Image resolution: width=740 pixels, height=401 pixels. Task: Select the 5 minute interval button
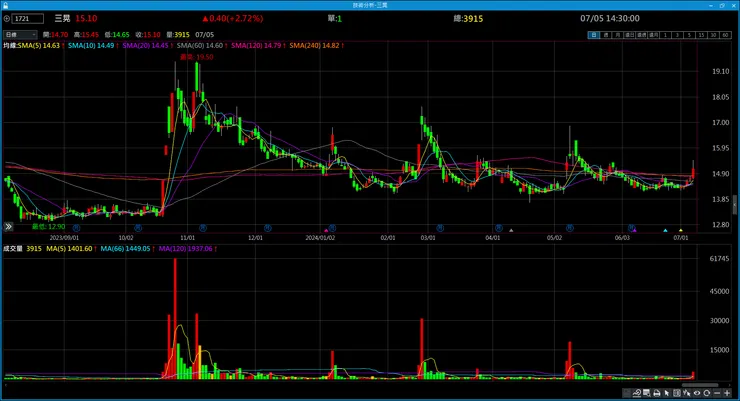[x=690, y=34]
